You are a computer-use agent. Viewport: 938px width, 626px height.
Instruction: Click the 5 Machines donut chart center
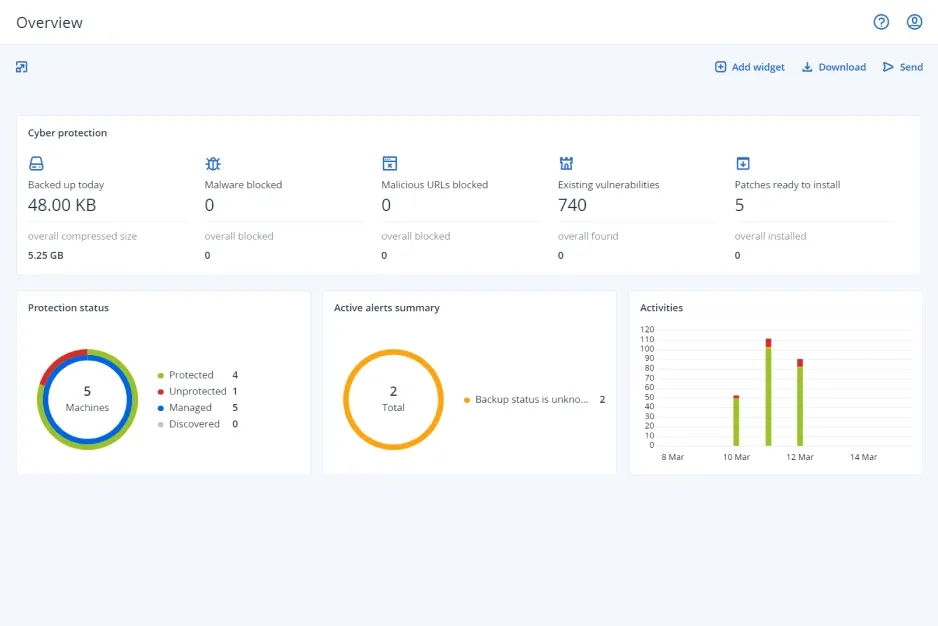(x=87, y=399)
